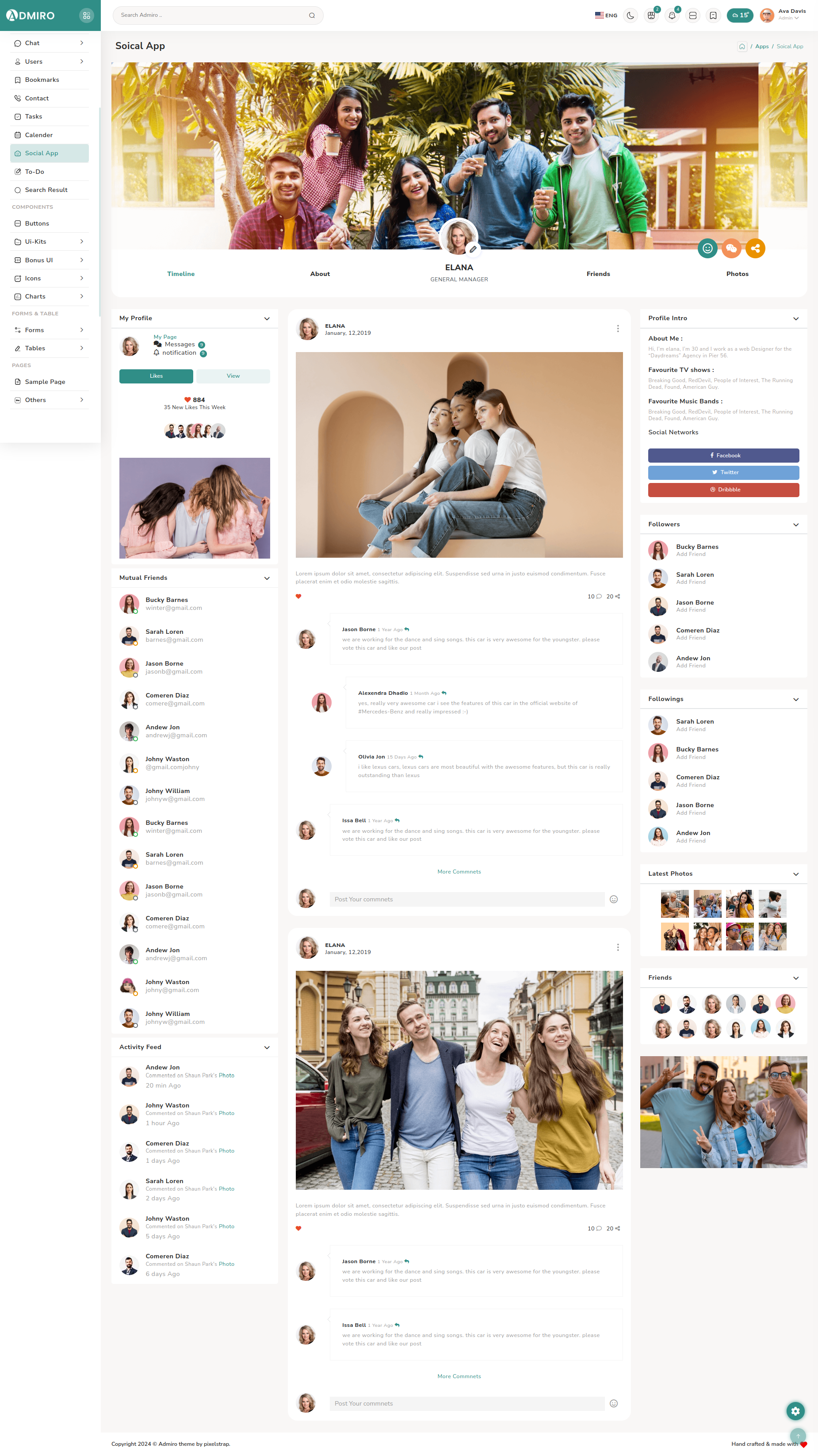818x1456 pixels.
Task: Switch to the Friends tab
Action: pos(598,274)
